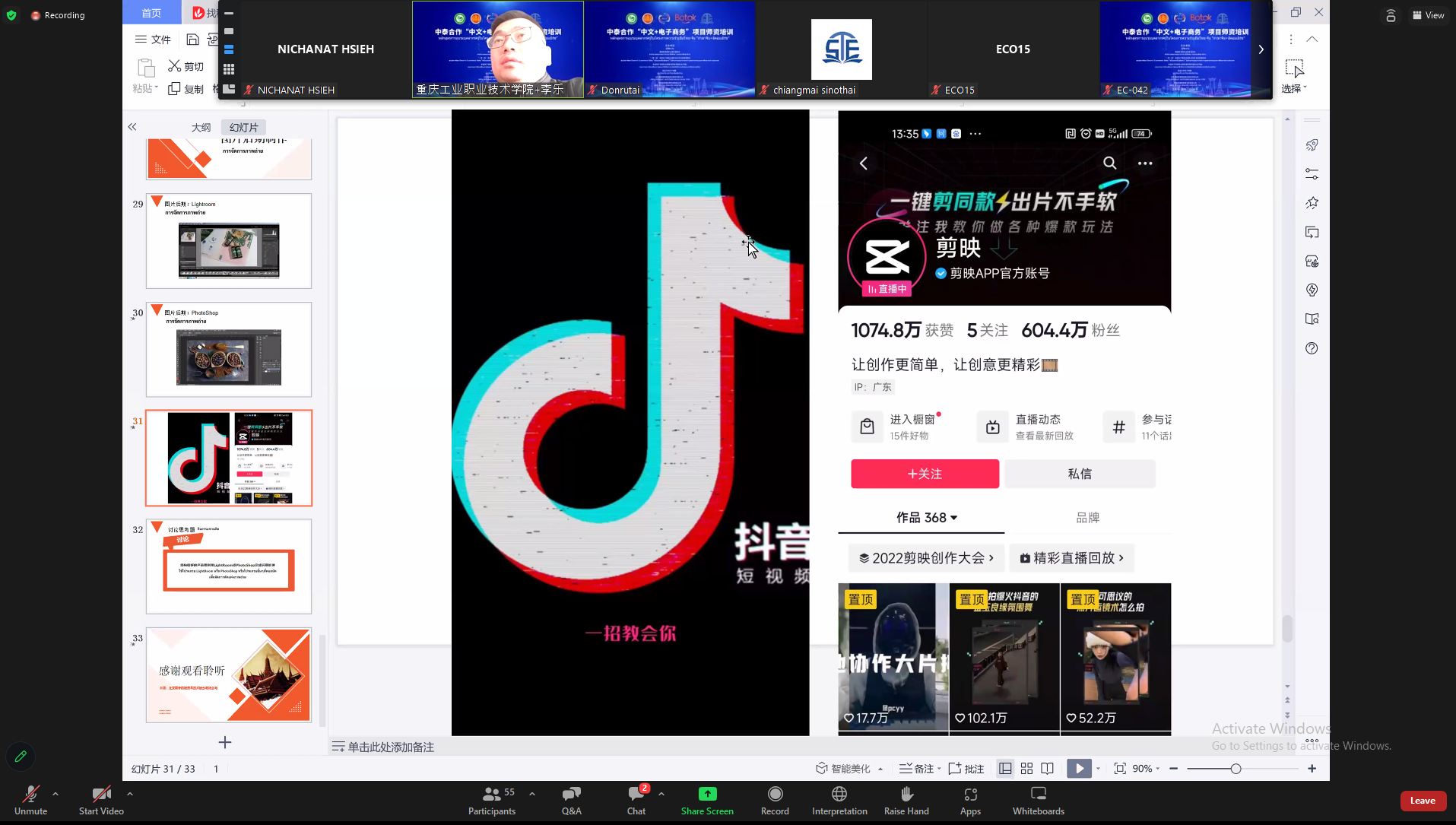This screenshot has height=825, width=1456.
Task: Show next video participants with right arrow
Action: click(x=1261, y=49)
